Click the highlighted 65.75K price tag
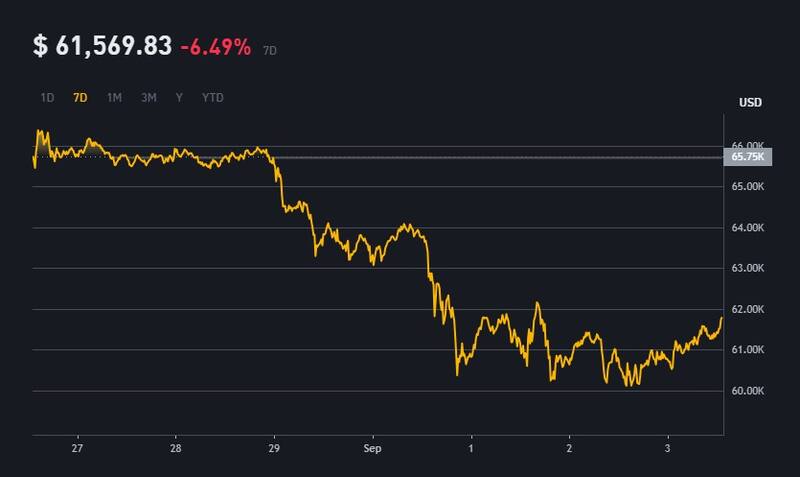This screenshot has width=800, height=477. (748, 157)
